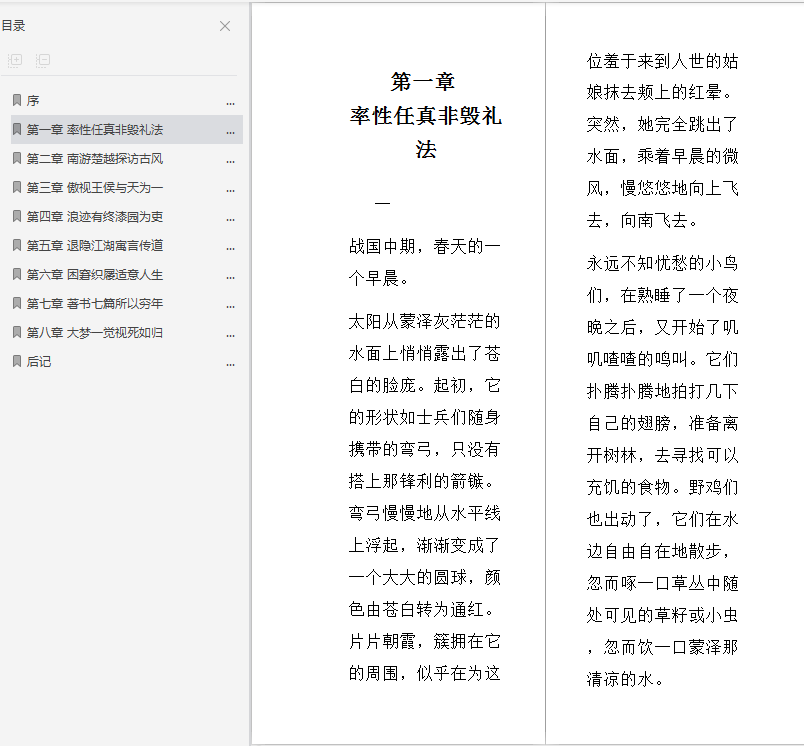
Task: Click the page heading 第一章
Action: point(423,82)
